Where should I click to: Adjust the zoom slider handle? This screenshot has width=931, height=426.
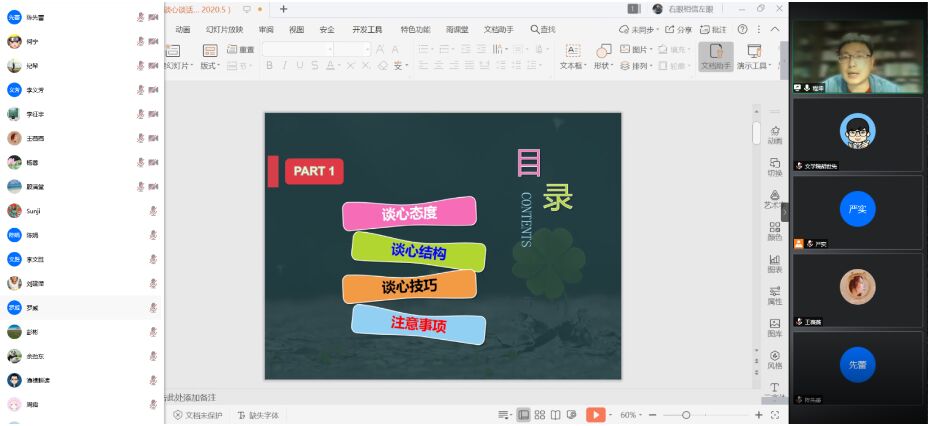coord(686,415)
